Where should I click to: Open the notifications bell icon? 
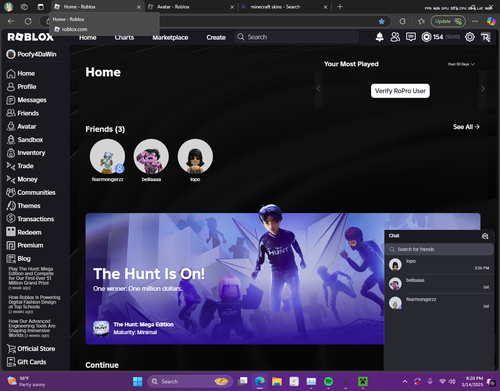(379, 37)
